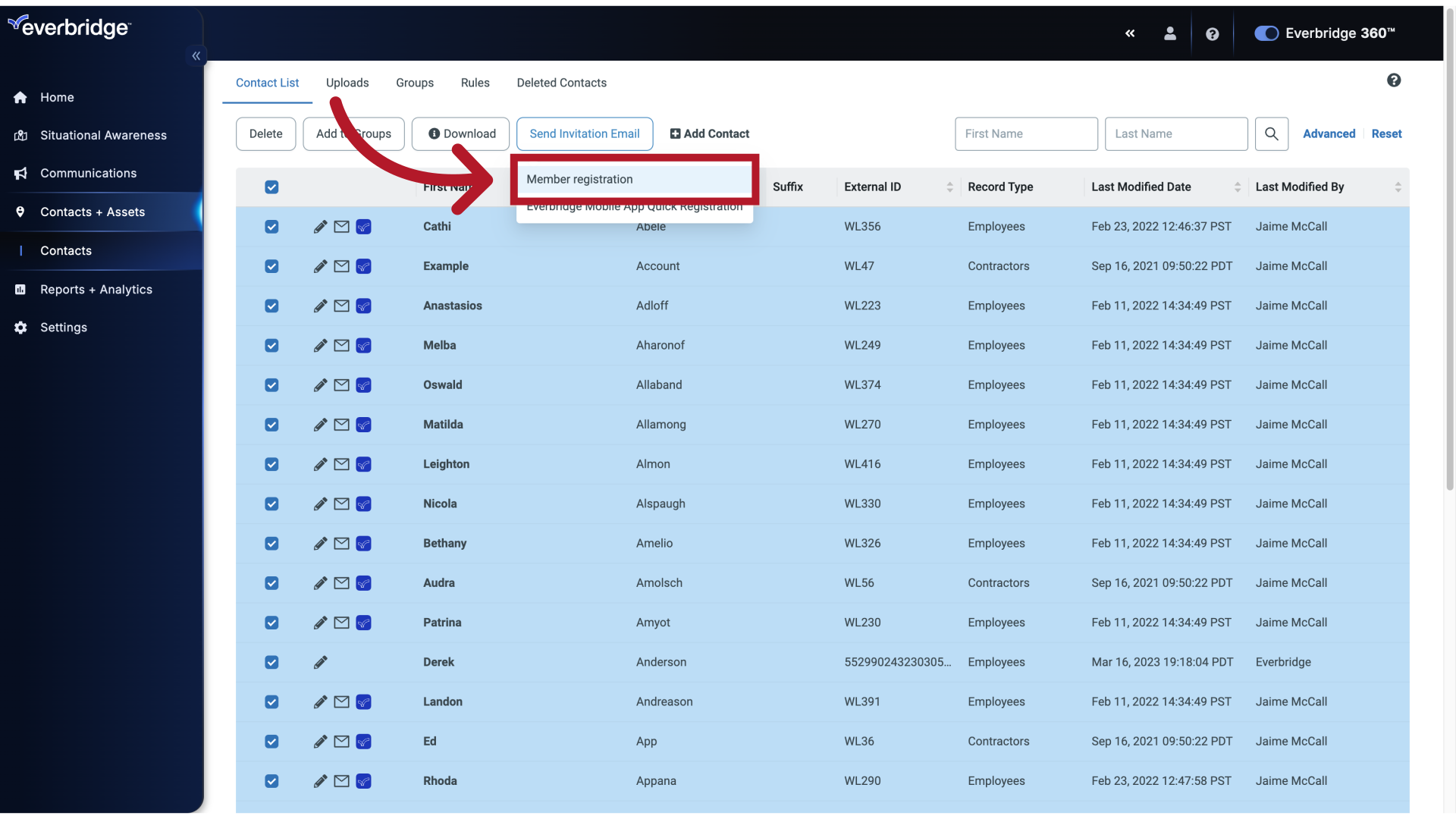Expand the Everbridge Mobile App Quick Registration option

point(634,208)
